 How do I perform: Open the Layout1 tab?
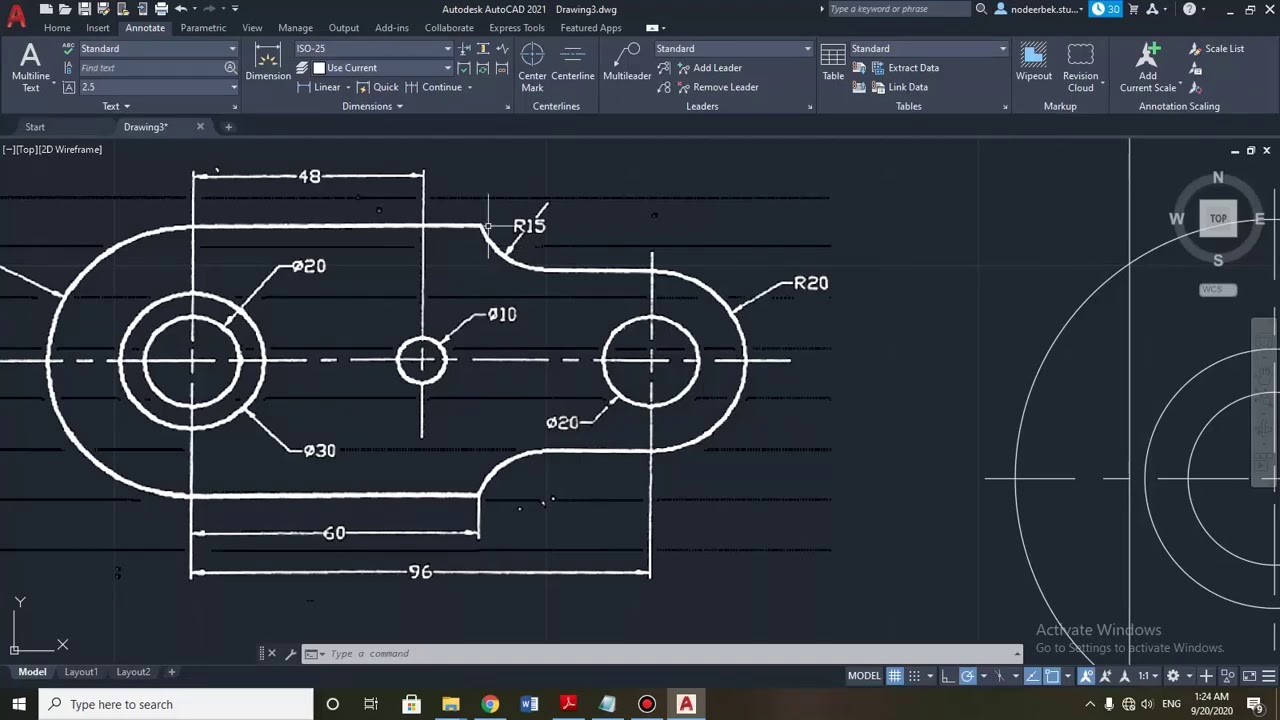pos(81,672)
